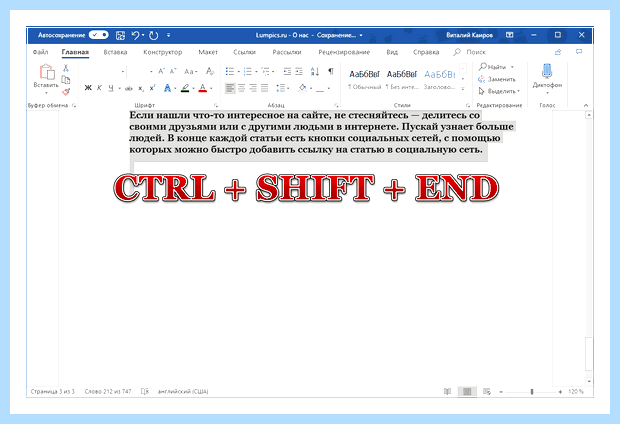620x424 pixels.
Task: Open the Ссылки tab
Action: (x=244, y=52)
